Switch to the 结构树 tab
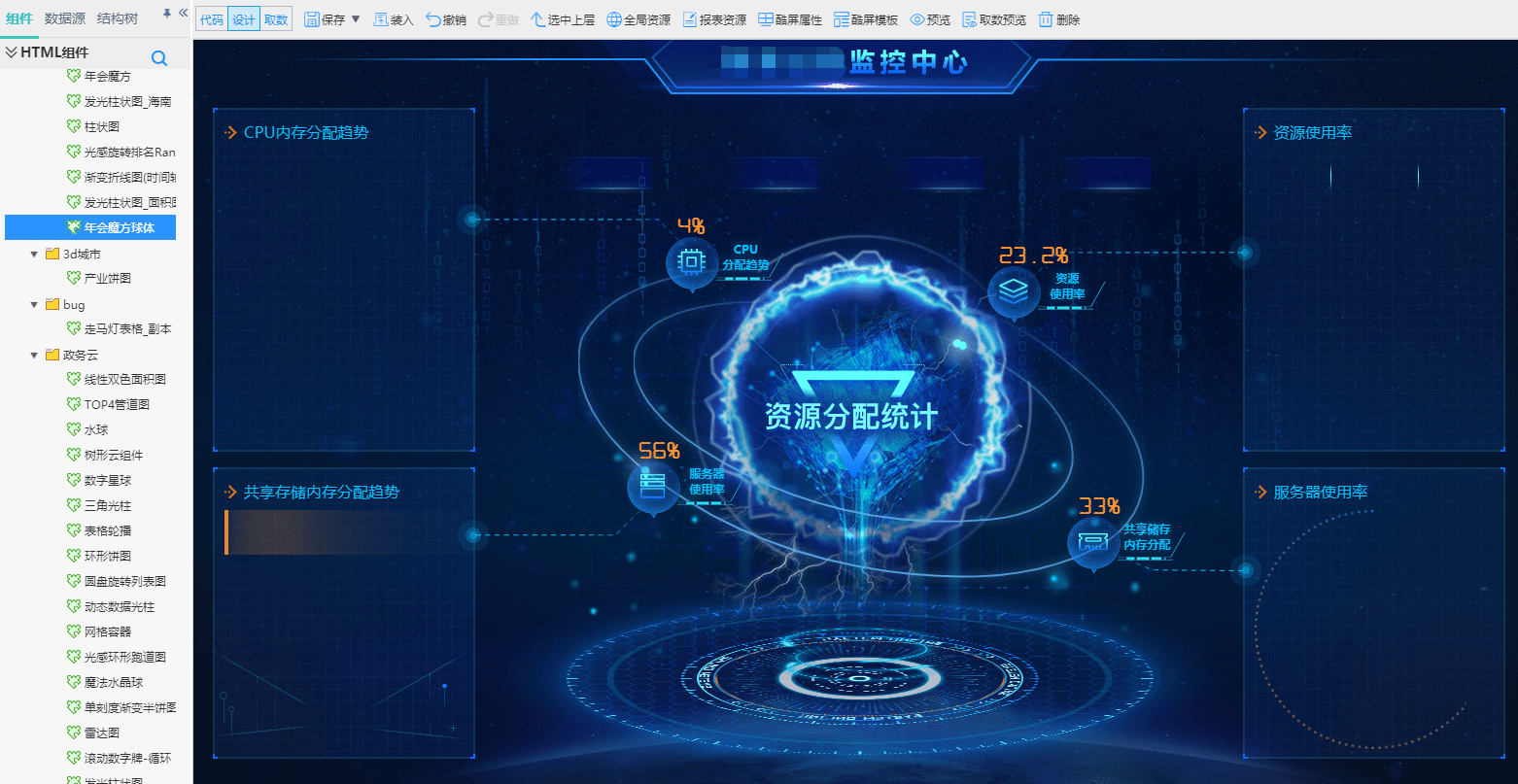 118,18
